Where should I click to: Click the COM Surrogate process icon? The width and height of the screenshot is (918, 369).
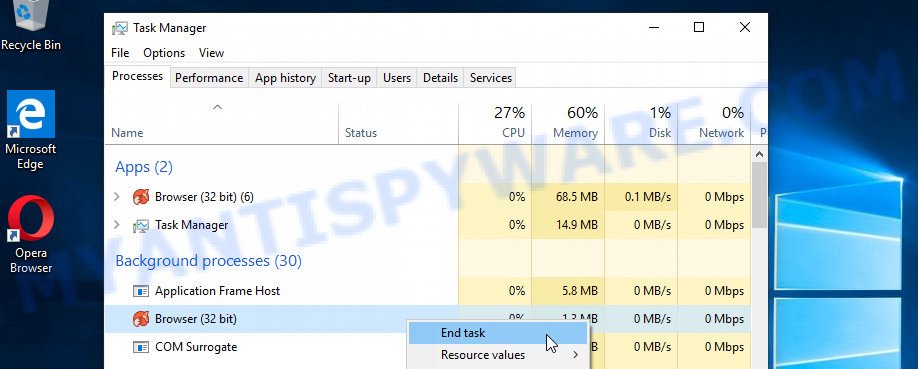coord(141,347)
